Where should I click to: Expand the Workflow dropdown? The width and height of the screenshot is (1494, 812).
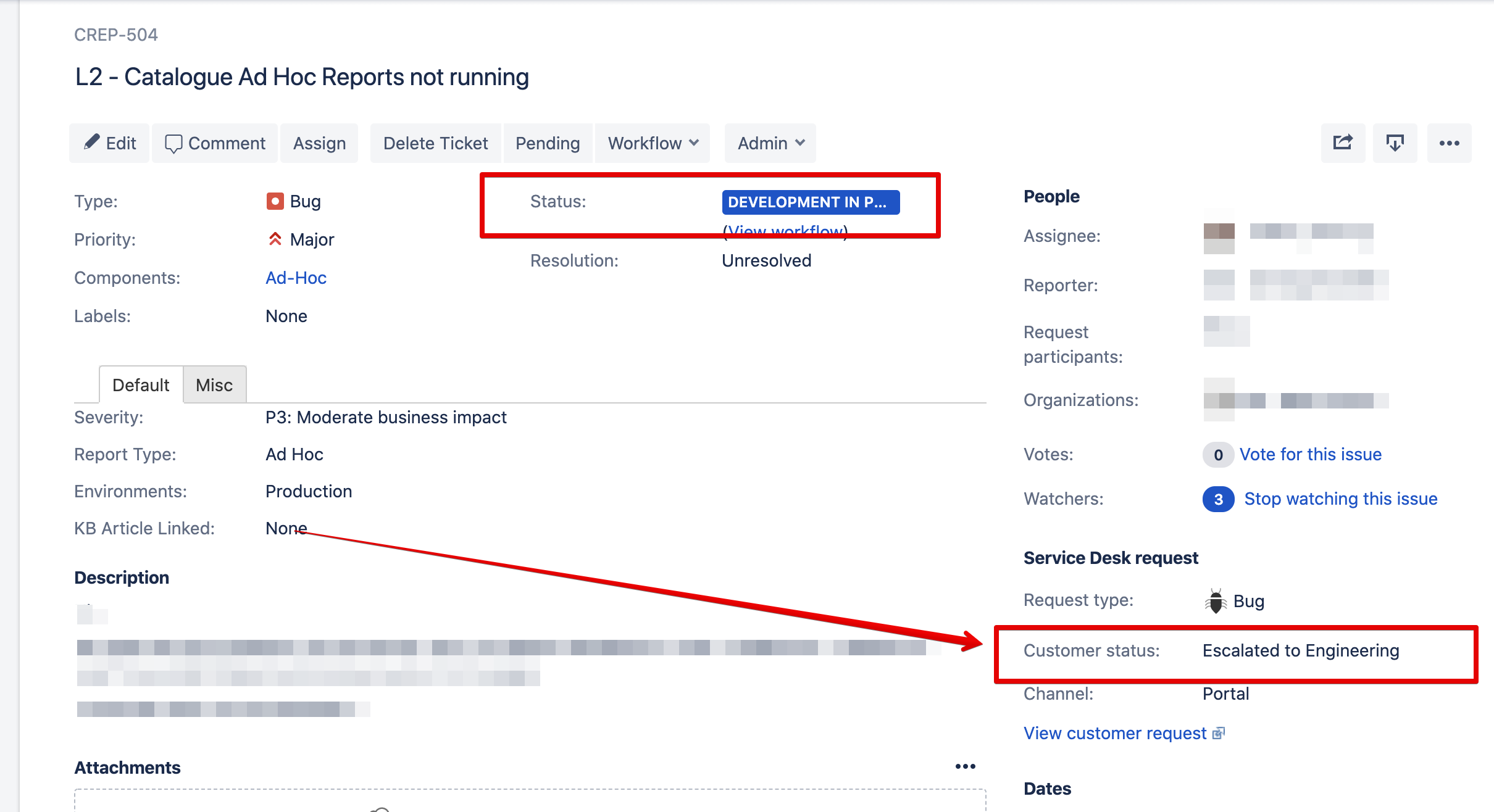pyautogui.click(x=653, y=143)
